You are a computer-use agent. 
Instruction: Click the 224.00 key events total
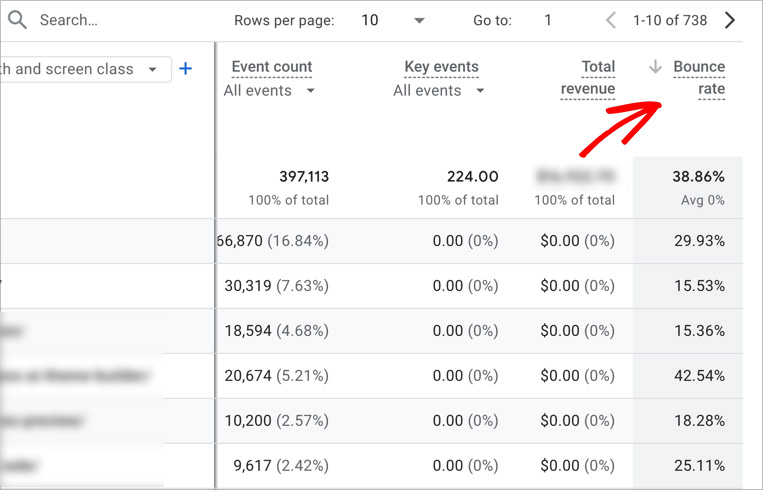472,177
